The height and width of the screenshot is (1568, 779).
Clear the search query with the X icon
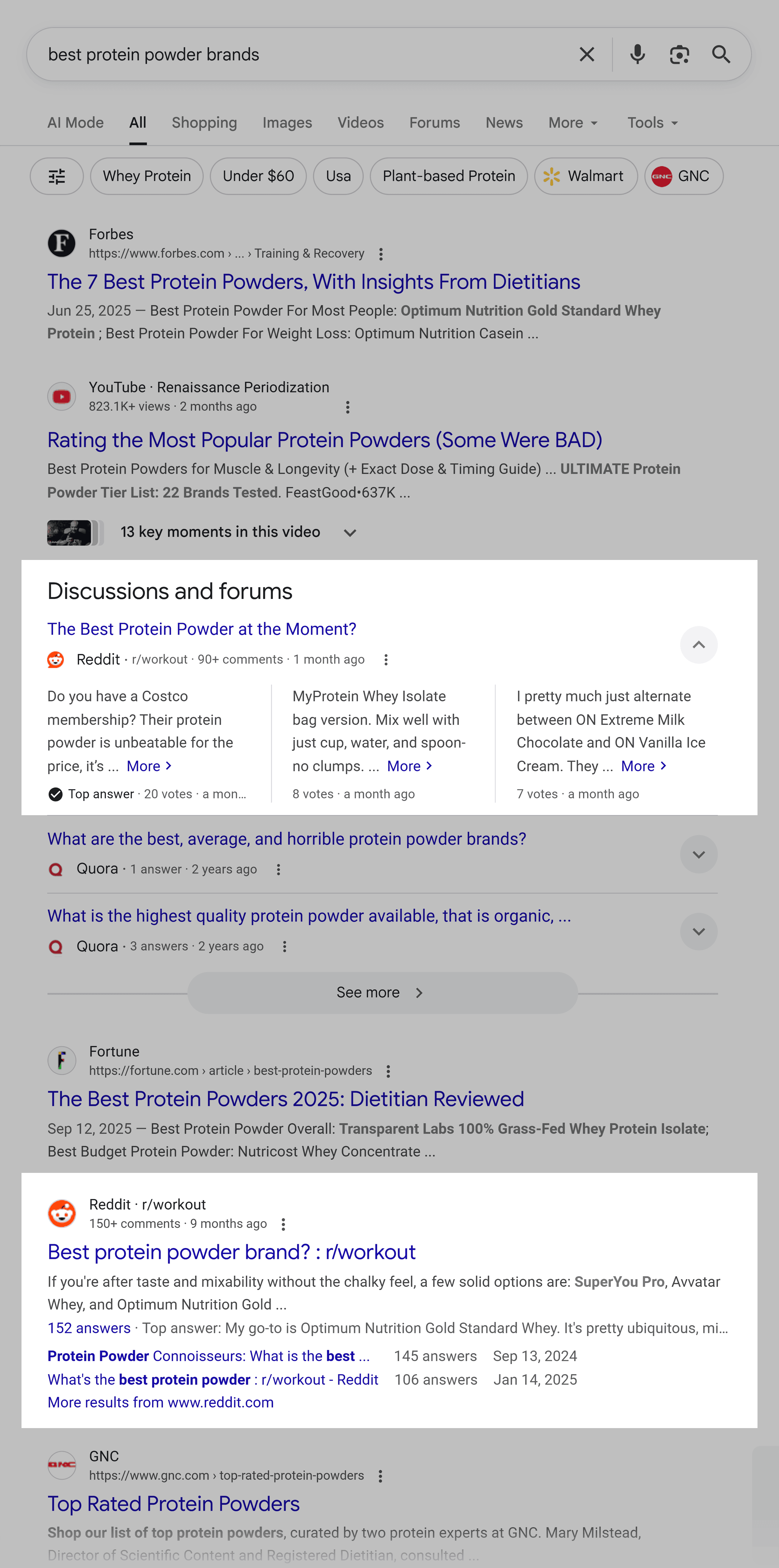coord(587,55)
